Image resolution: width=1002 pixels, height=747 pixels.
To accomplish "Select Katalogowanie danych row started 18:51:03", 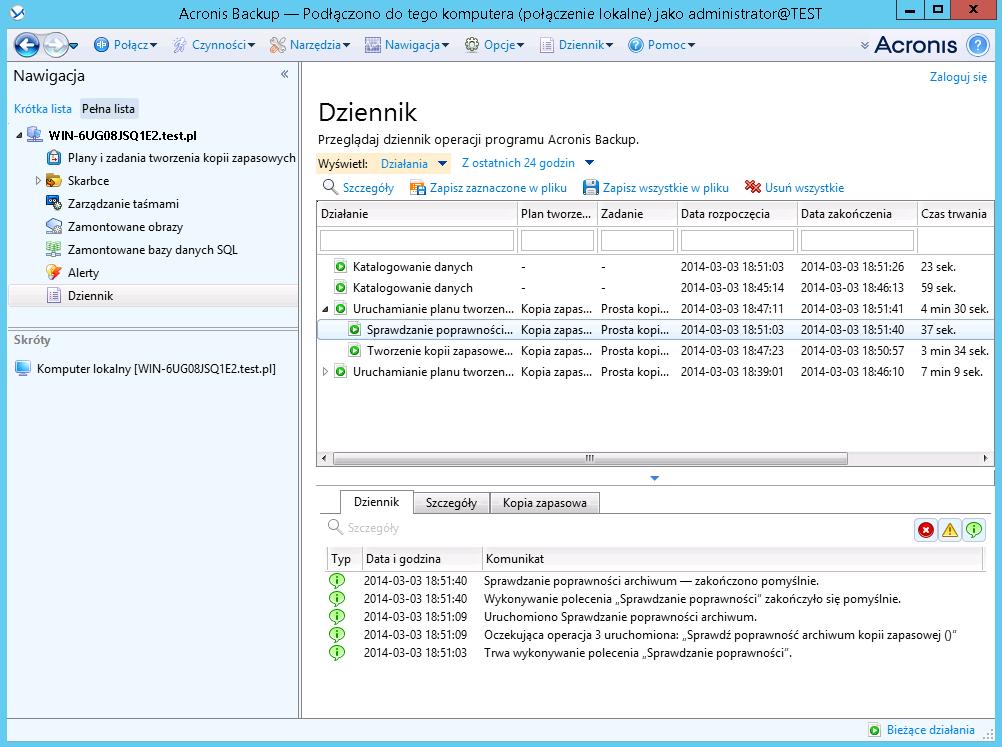I will point(655,266).
